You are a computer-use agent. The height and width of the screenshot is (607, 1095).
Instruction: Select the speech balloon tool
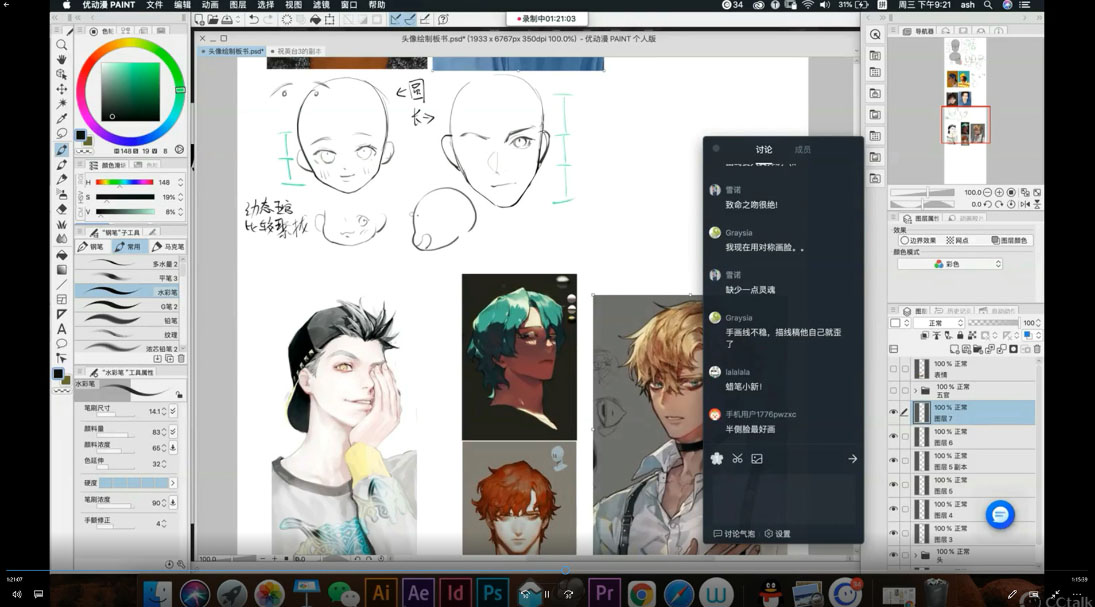(61, 344)
